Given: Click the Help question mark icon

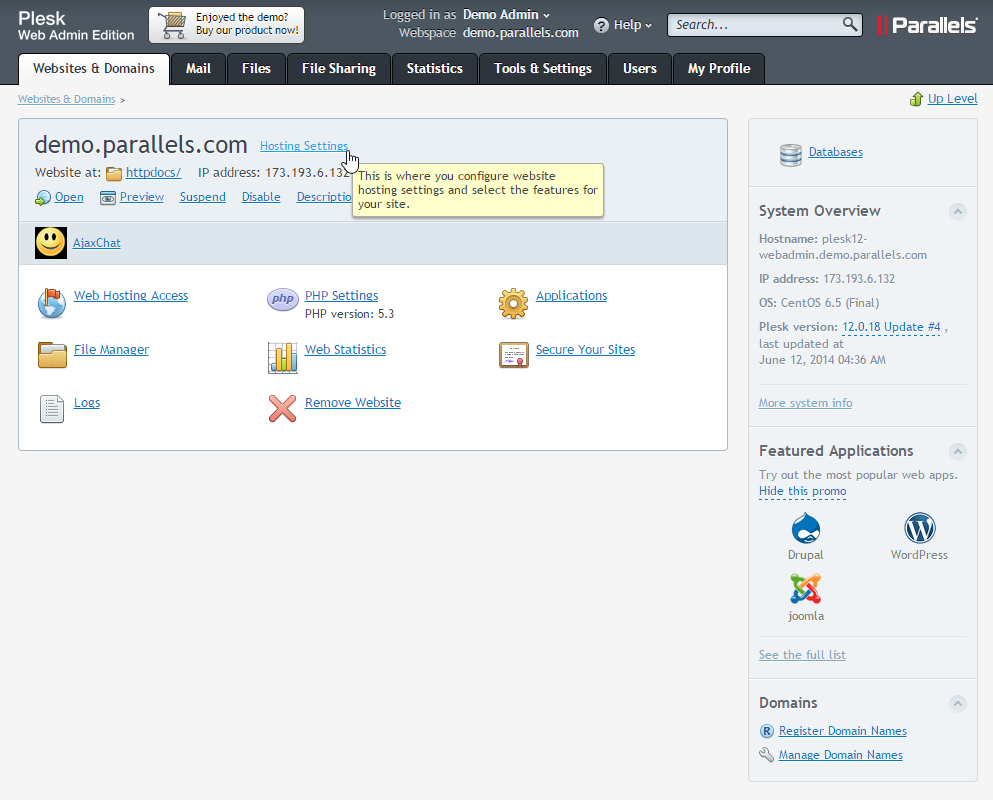Looking at the screenshot, I should [x=601, y=25].
